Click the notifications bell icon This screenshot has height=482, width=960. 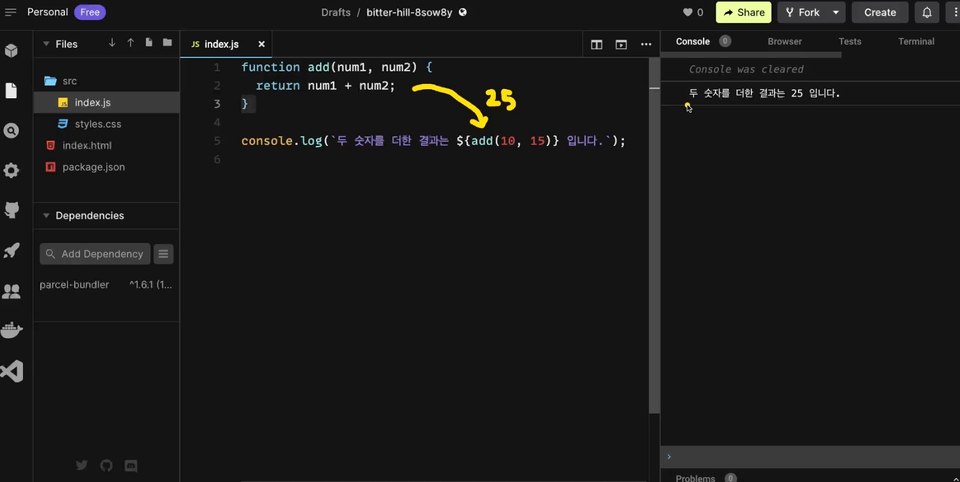(927, 13)
